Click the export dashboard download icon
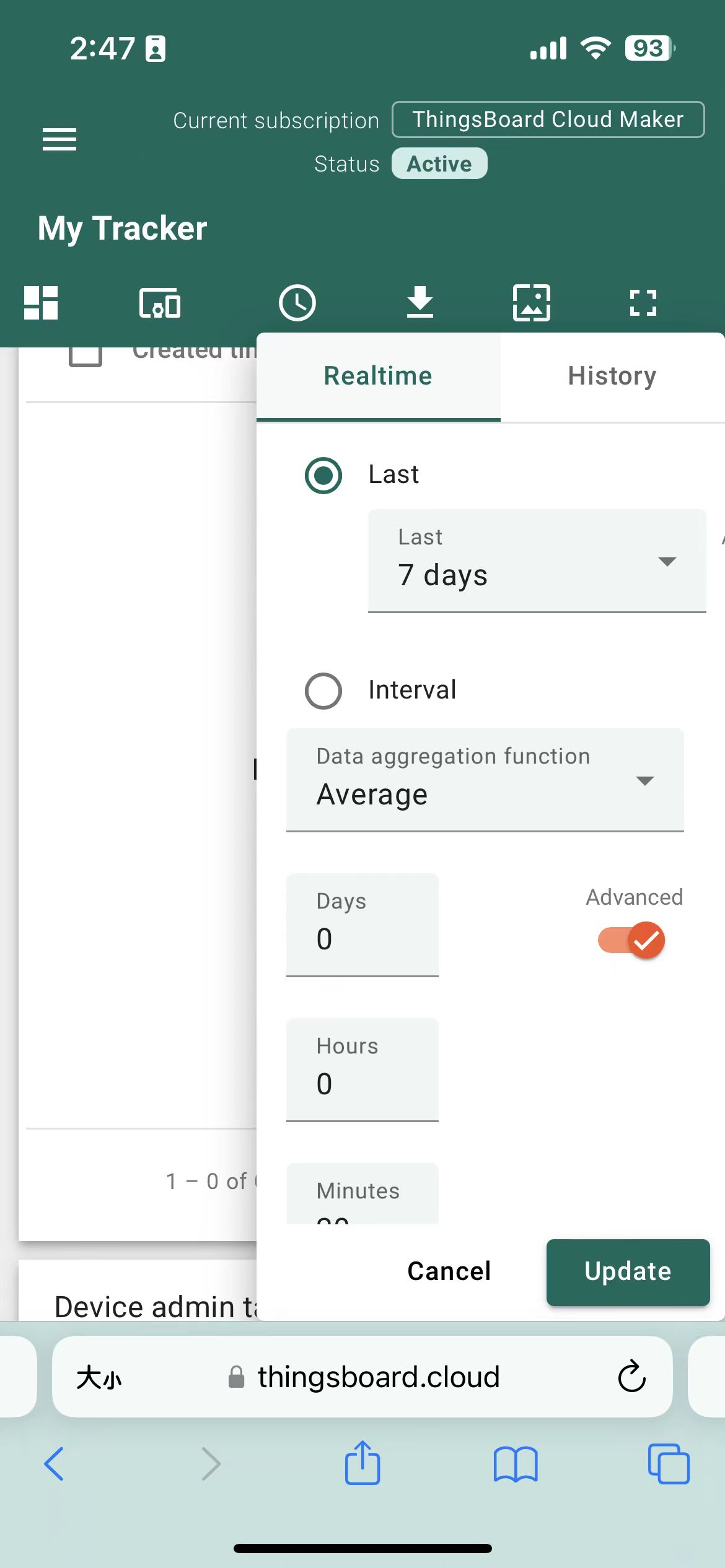This screenshot has height=1568, width=725. tap(420, 303)
